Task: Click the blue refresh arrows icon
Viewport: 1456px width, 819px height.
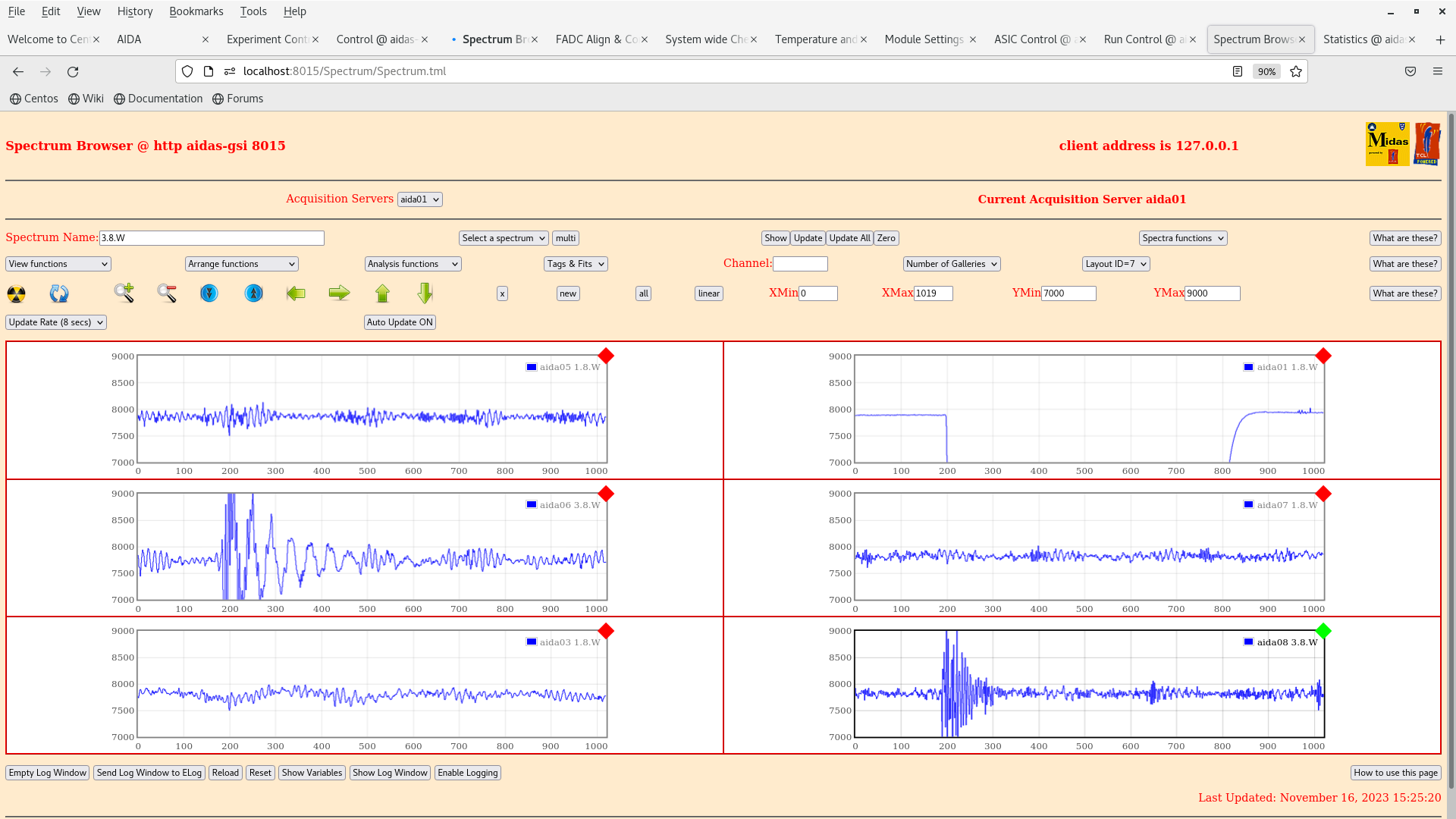Action: click(x=59, y=293)
